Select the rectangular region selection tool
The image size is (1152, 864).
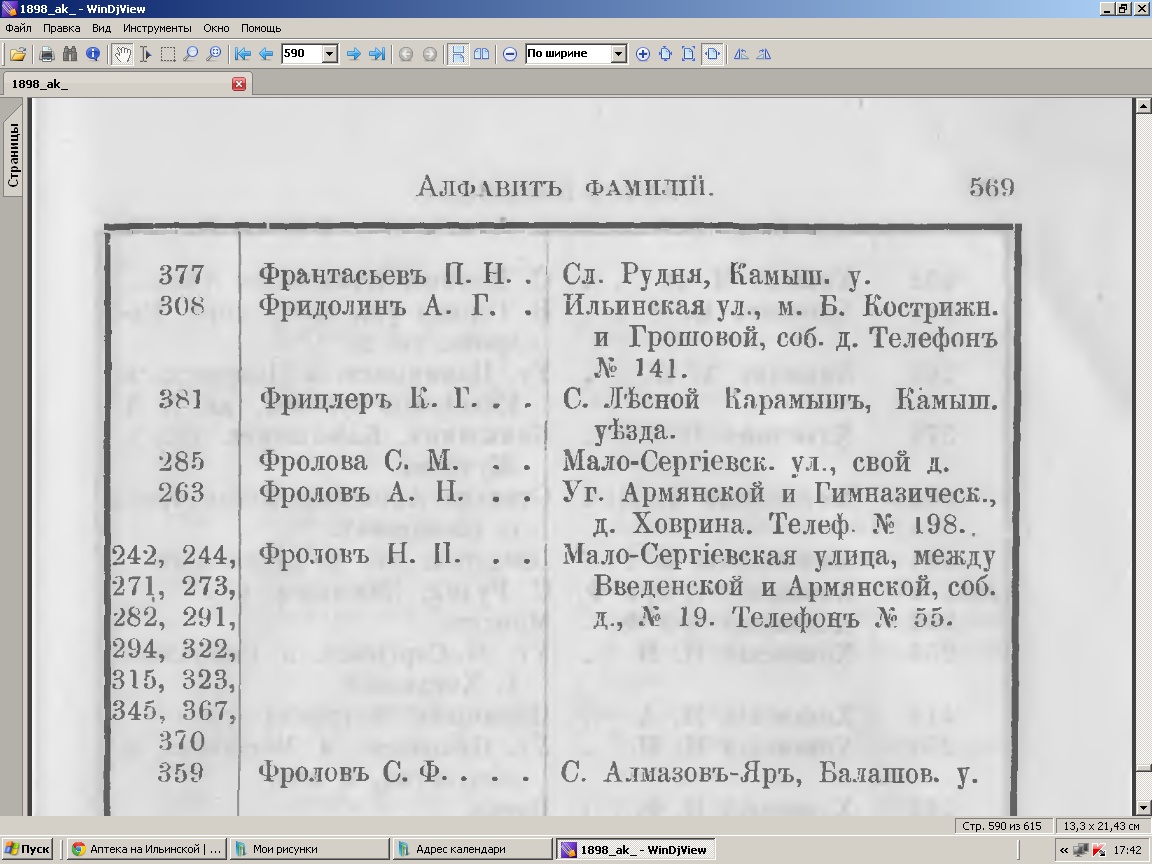click(x=168, y=54)
